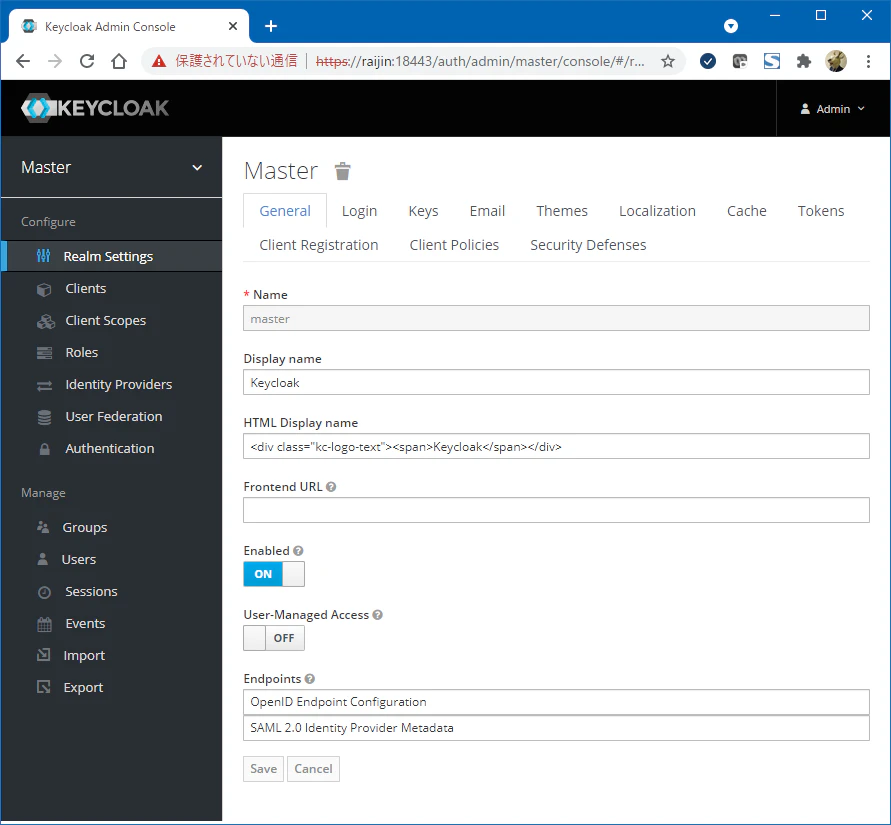Click the Authentication lock icon
The height and width of the screenshot is (825, 891).
pos(44,449)
